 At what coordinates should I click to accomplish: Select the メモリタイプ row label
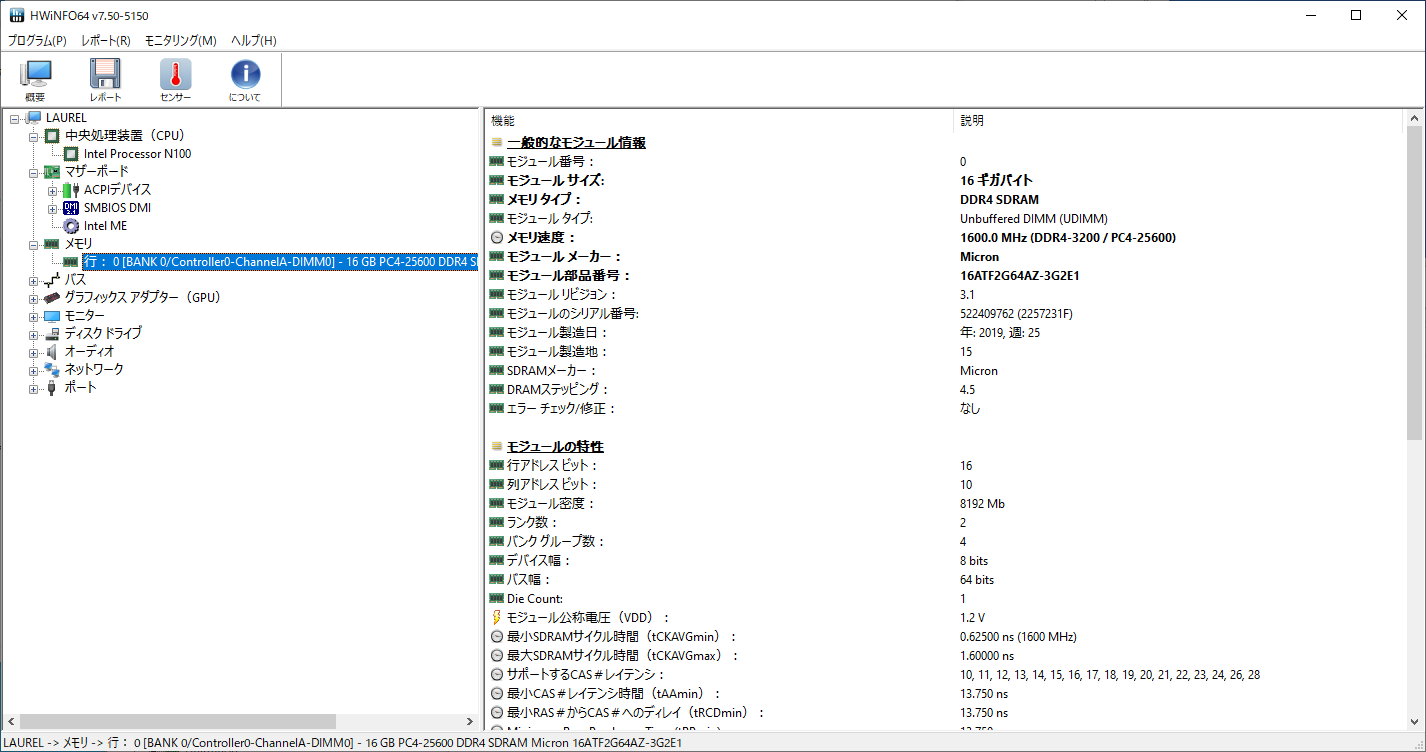click(x=545, y=200)
